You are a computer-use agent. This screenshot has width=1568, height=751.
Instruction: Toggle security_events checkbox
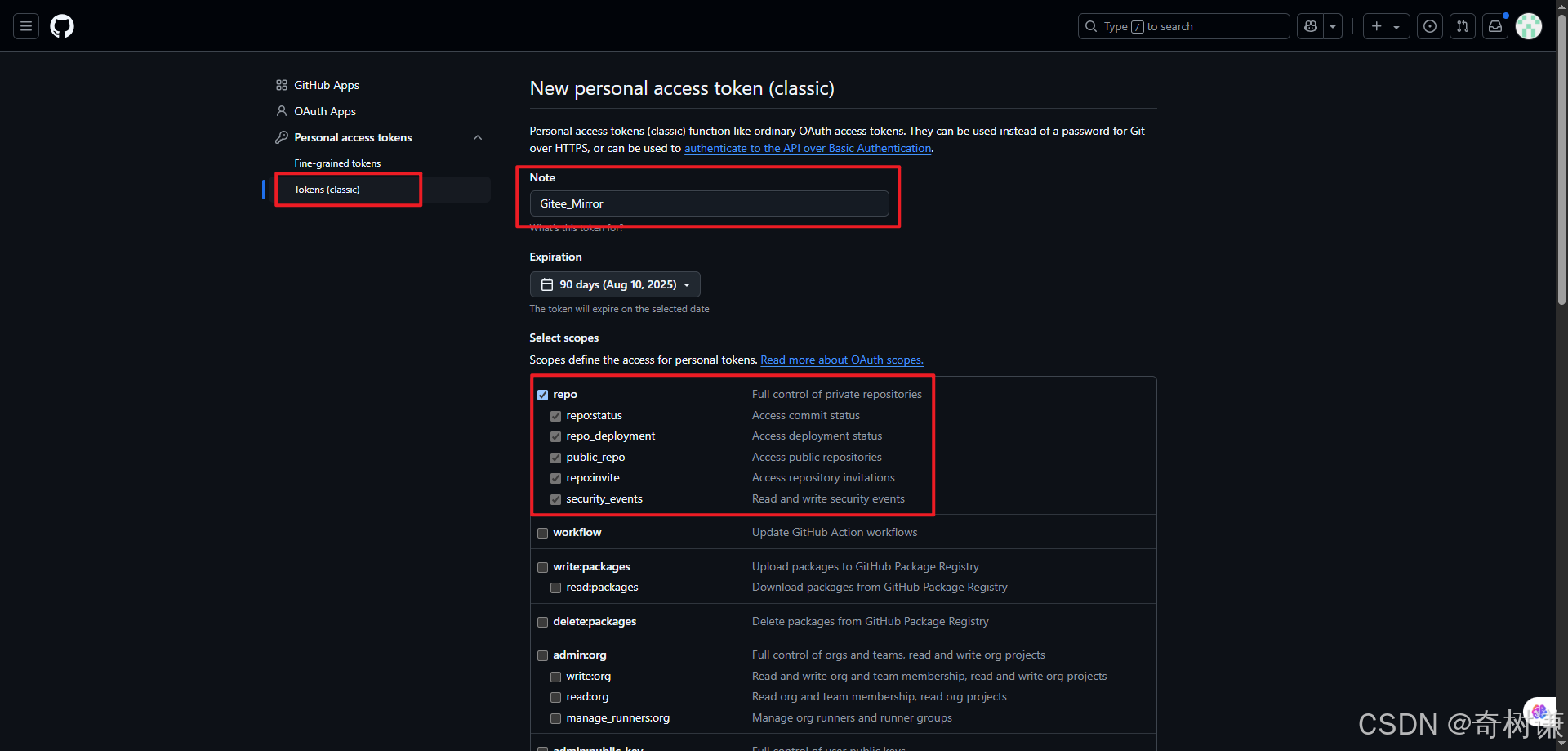(x=555, y=499)
